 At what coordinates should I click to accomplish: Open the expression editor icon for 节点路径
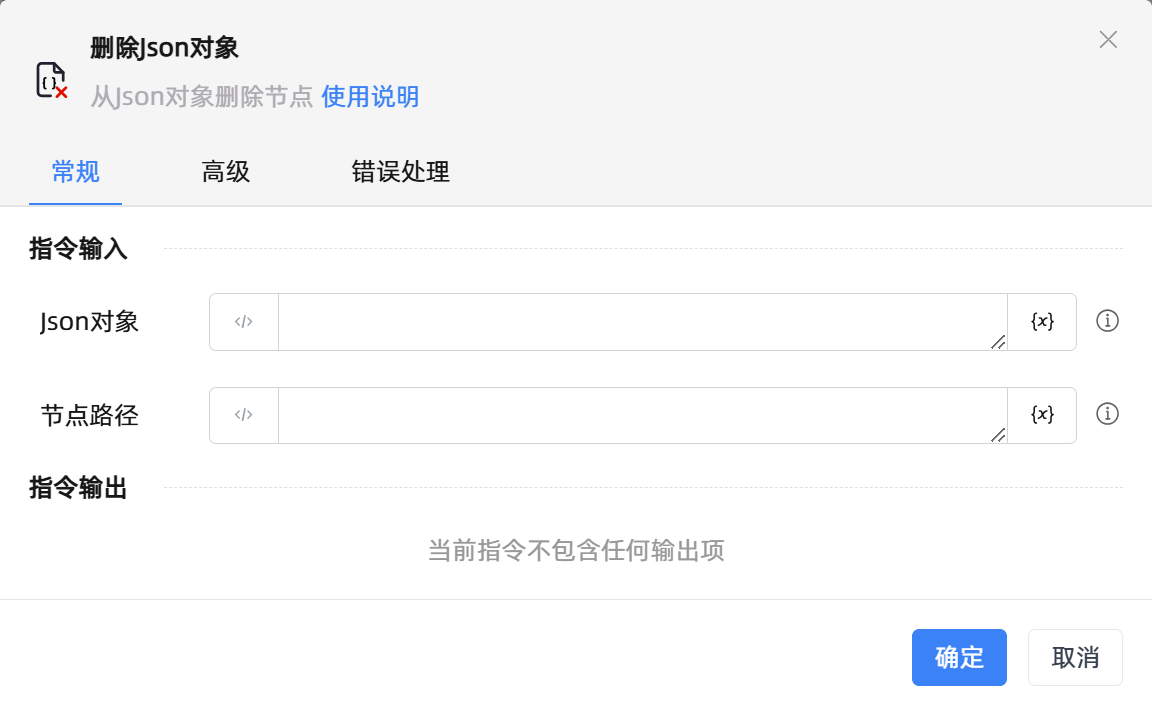[243, 415]
